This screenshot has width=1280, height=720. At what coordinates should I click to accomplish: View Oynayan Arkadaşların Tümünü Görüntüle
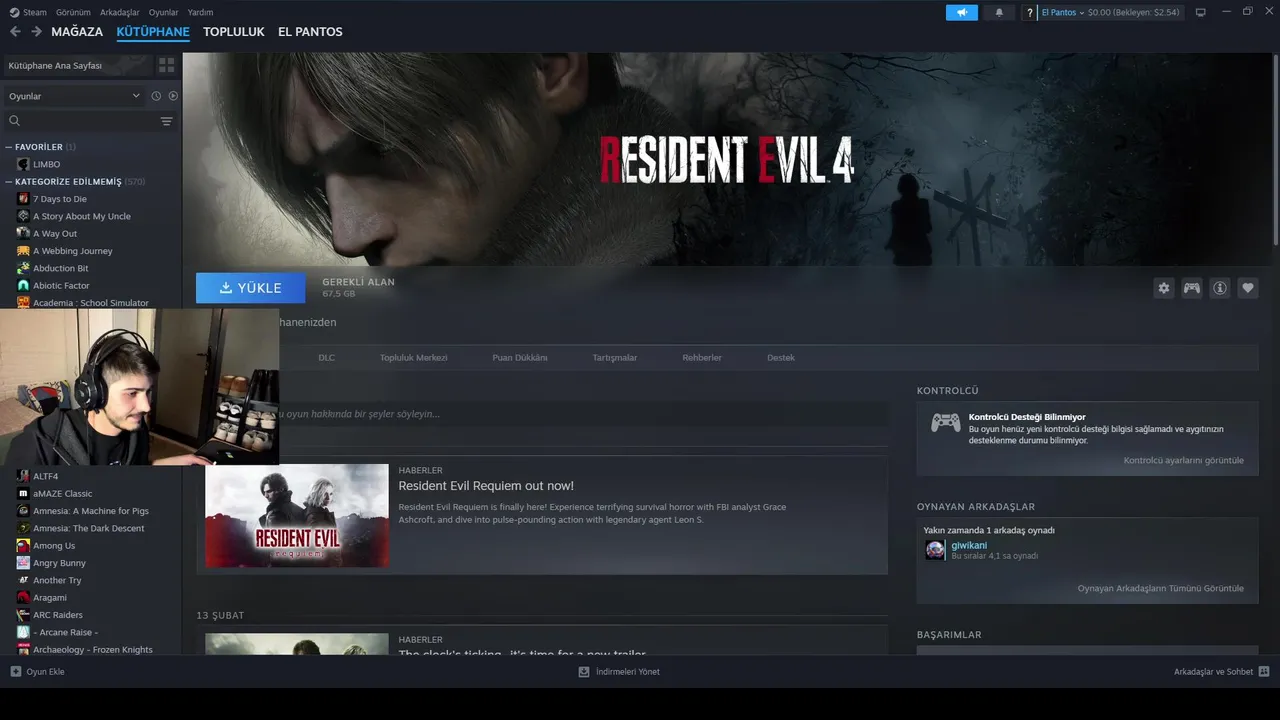pyautogui.click(x=1161, y=589)
